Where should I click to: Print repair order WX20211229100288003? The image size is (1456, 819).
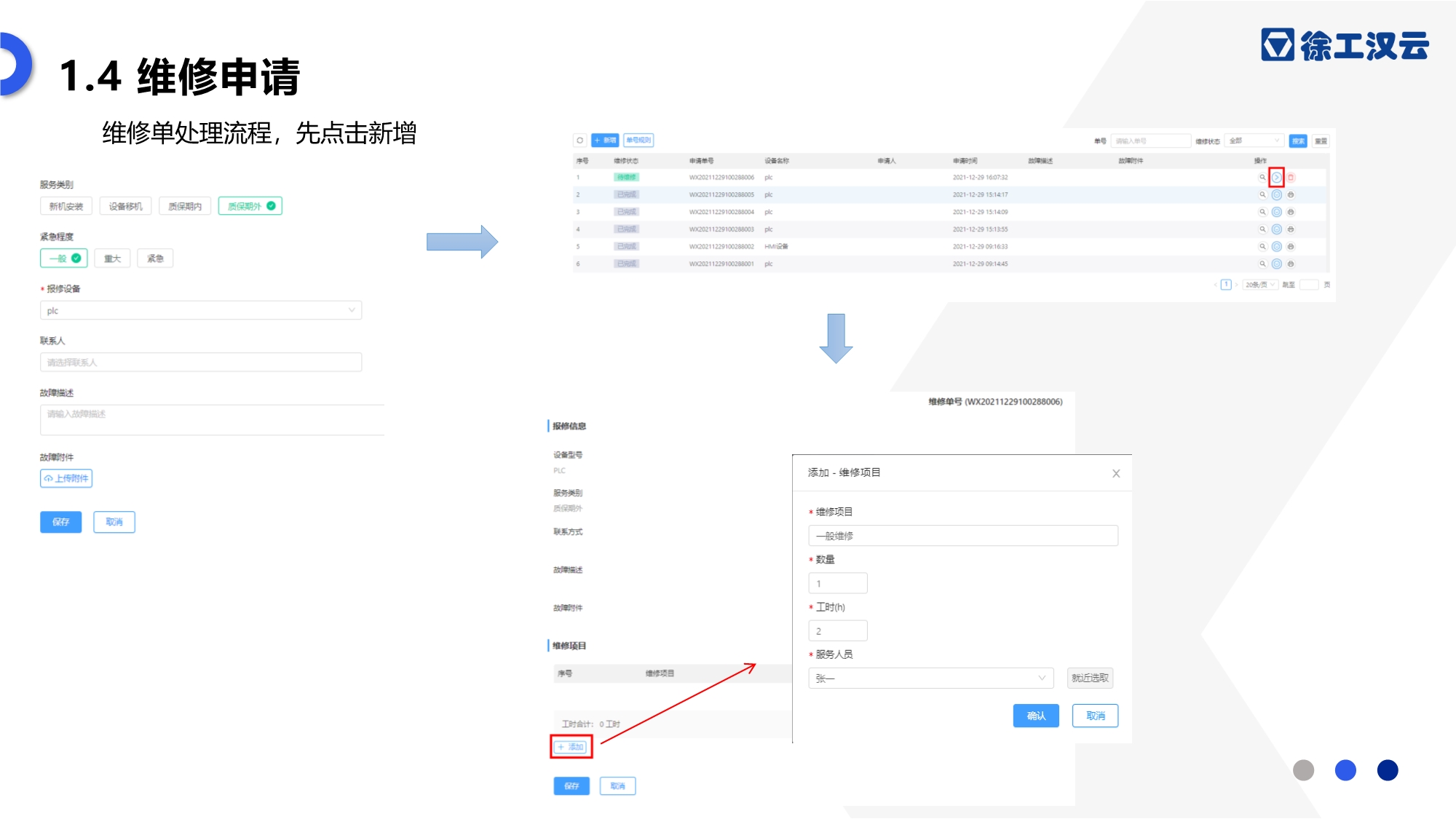click(1291, 229)
